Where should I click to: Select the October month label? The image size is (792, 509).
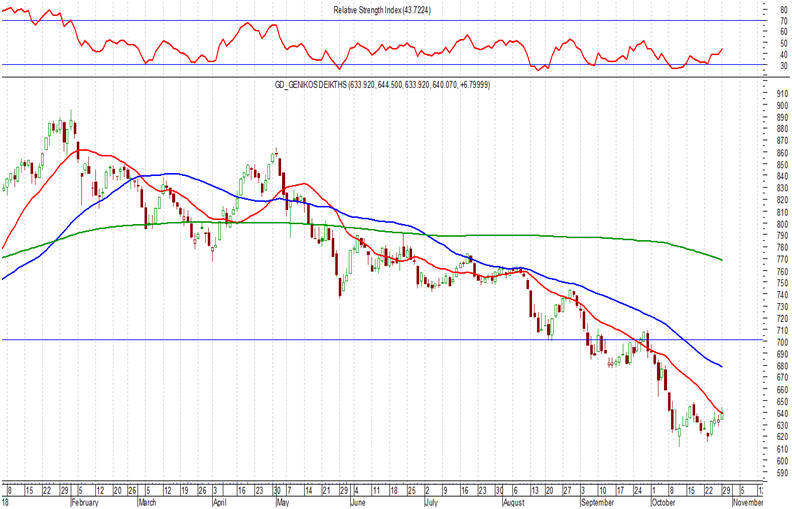coord(663,502)
